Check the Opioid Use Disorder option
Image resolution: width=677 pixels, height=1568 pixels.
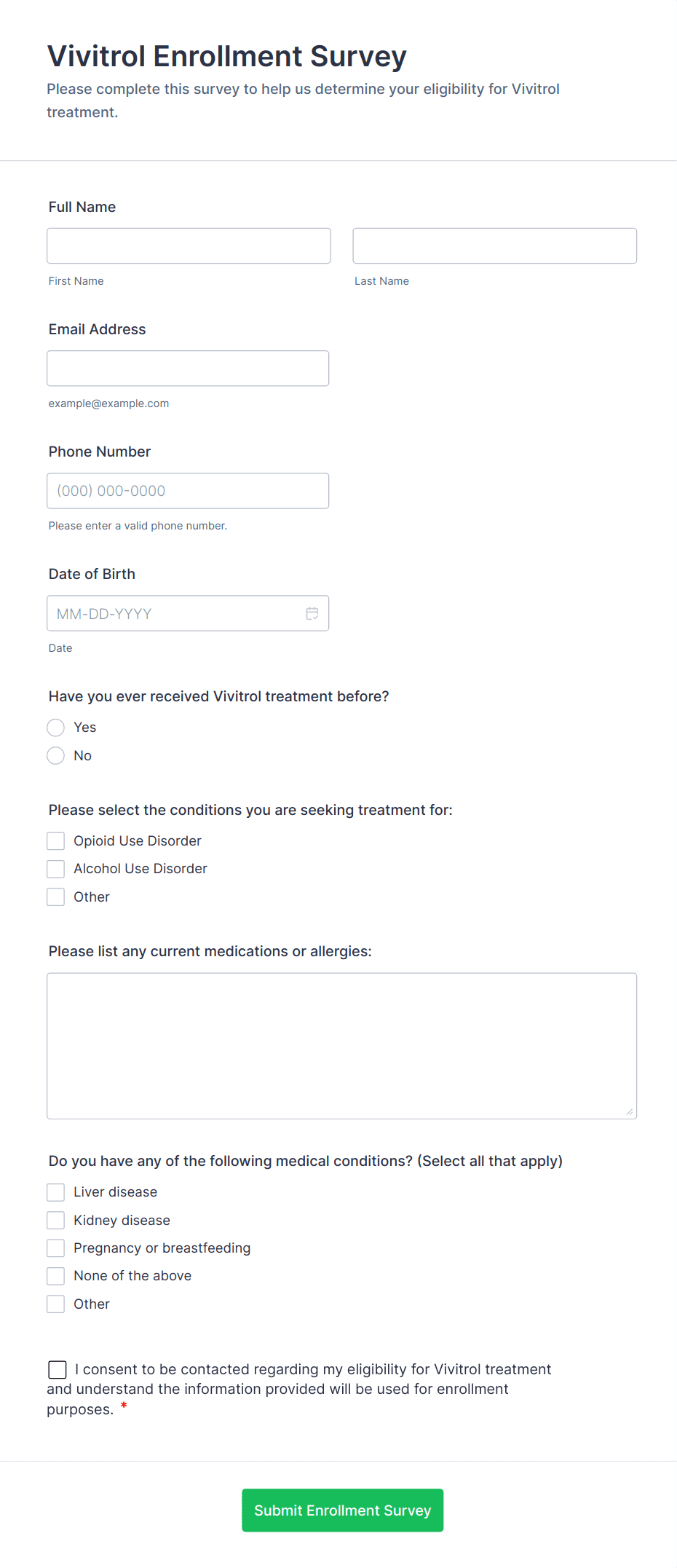coord(55,840)
